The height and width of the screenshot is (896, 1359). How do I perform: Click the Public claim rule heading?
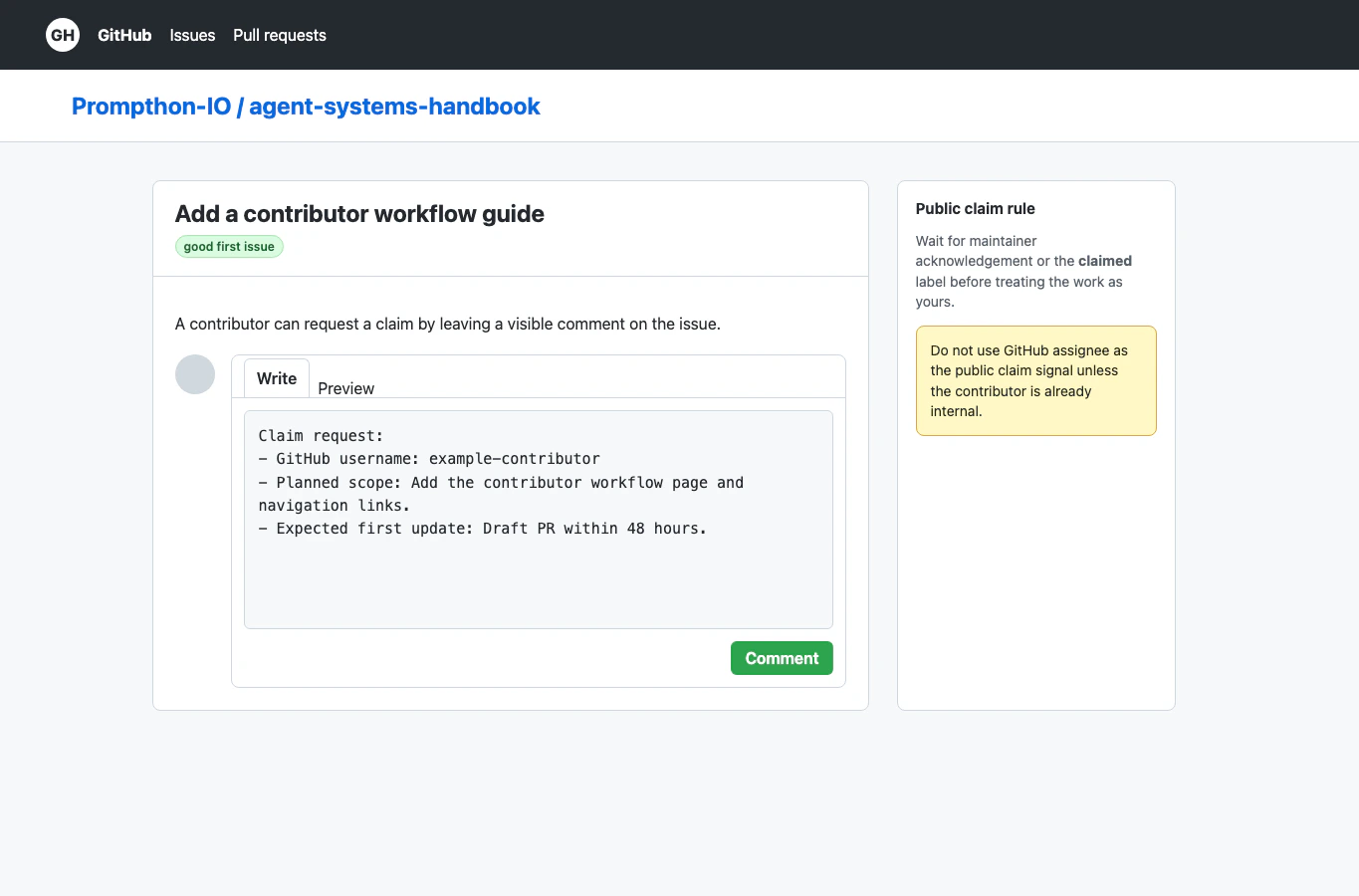click(x=976, y=209)
